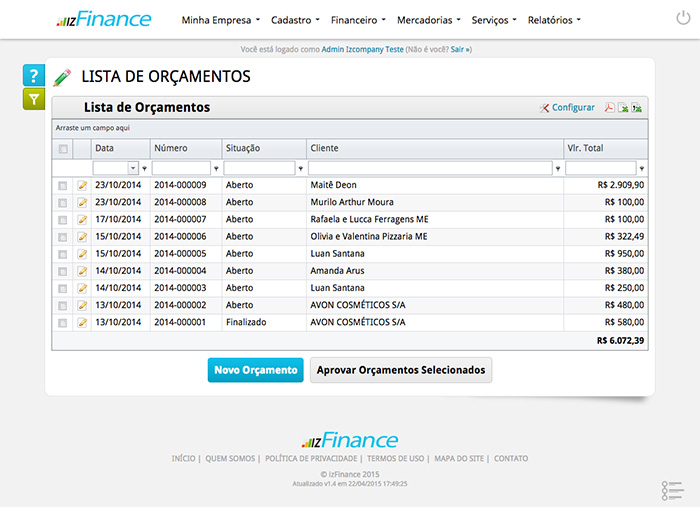
Task: Check the row for budget 2014-000005
Action: click(x=63, y=254)
